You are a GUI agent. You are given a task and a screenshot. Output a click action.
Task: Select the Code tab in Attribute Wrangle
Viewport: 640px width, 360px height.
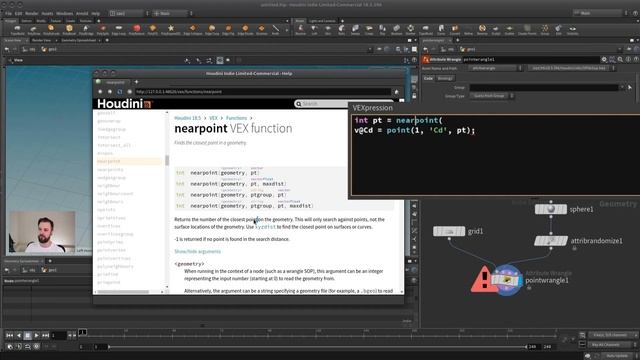click(428, 78)
